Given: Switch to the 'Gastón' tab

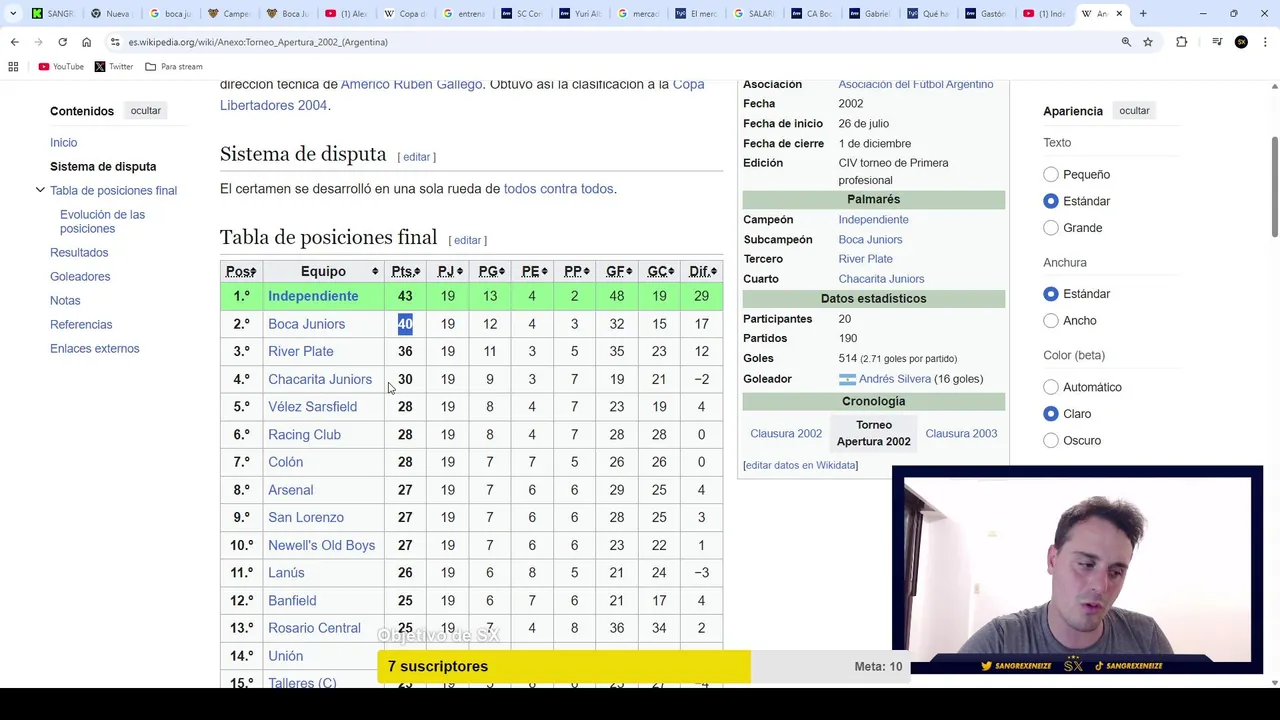Looking at the screenshot, I should pos(989,14).
